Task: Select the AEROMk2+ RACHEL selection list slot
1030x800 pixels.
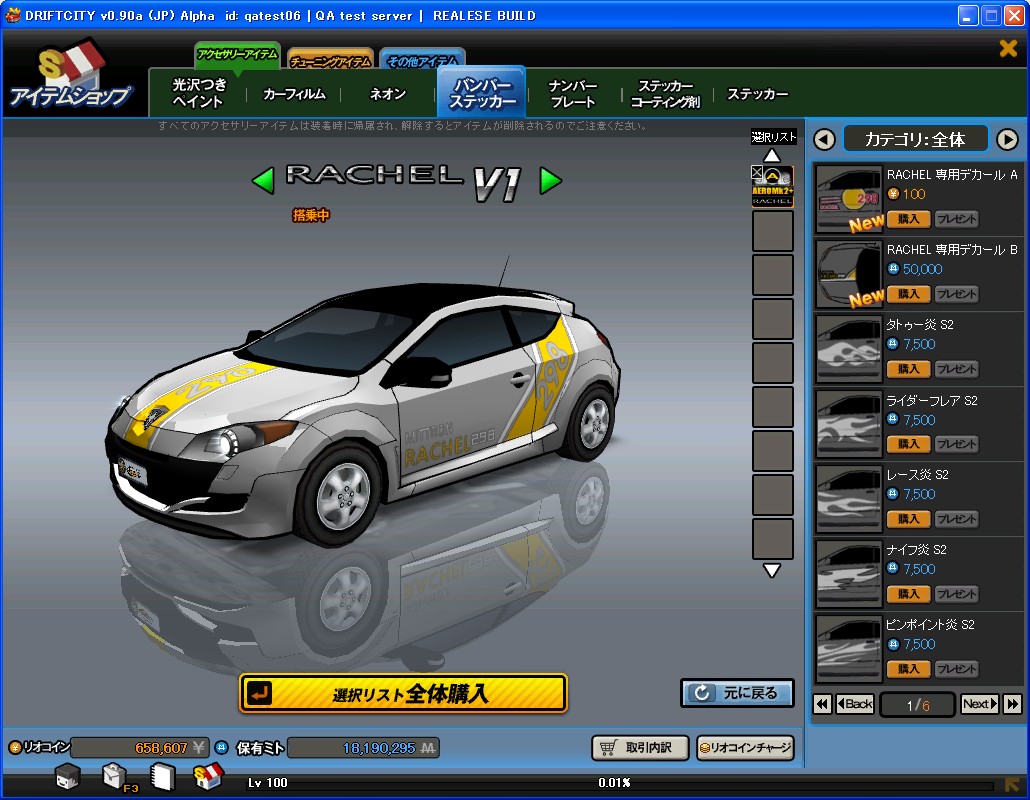Action: click(773, 187)
